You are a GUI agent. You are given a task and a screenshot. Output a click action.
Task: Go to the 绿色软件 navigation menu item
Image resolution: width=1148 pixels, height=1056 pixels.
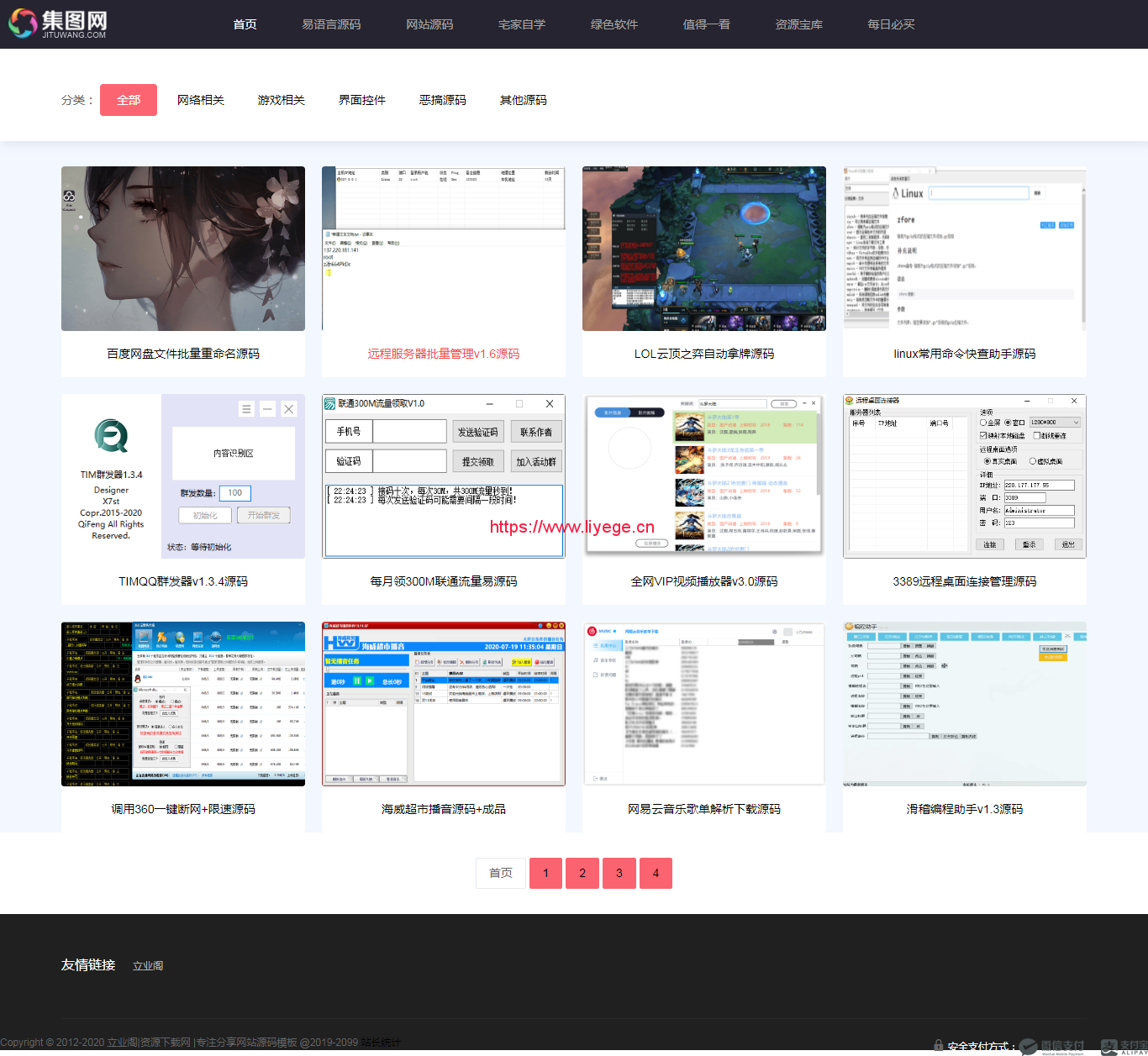[613, 24]
